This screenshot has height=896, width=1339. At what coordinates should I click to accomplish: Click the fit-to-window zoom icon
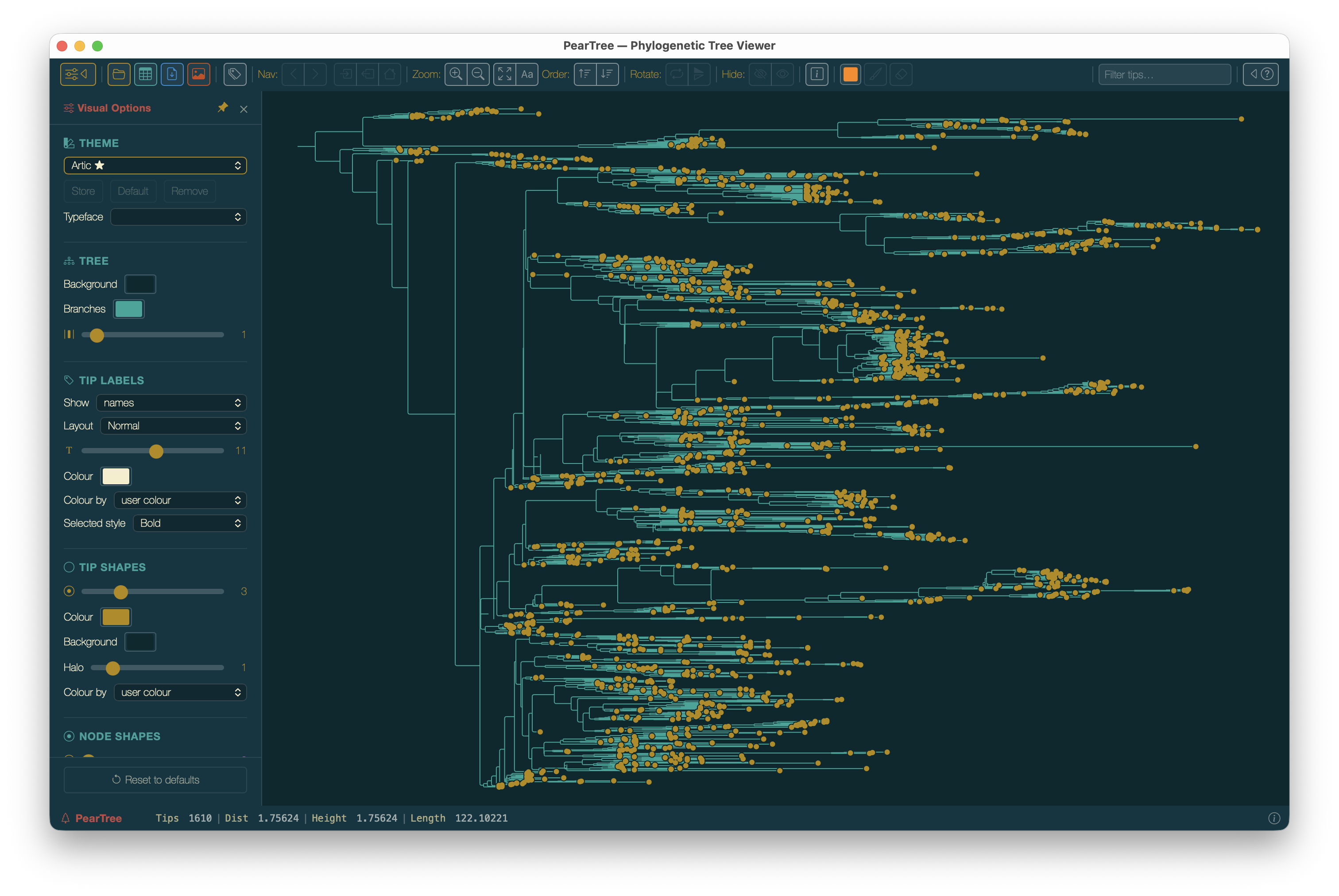(504, 74)
